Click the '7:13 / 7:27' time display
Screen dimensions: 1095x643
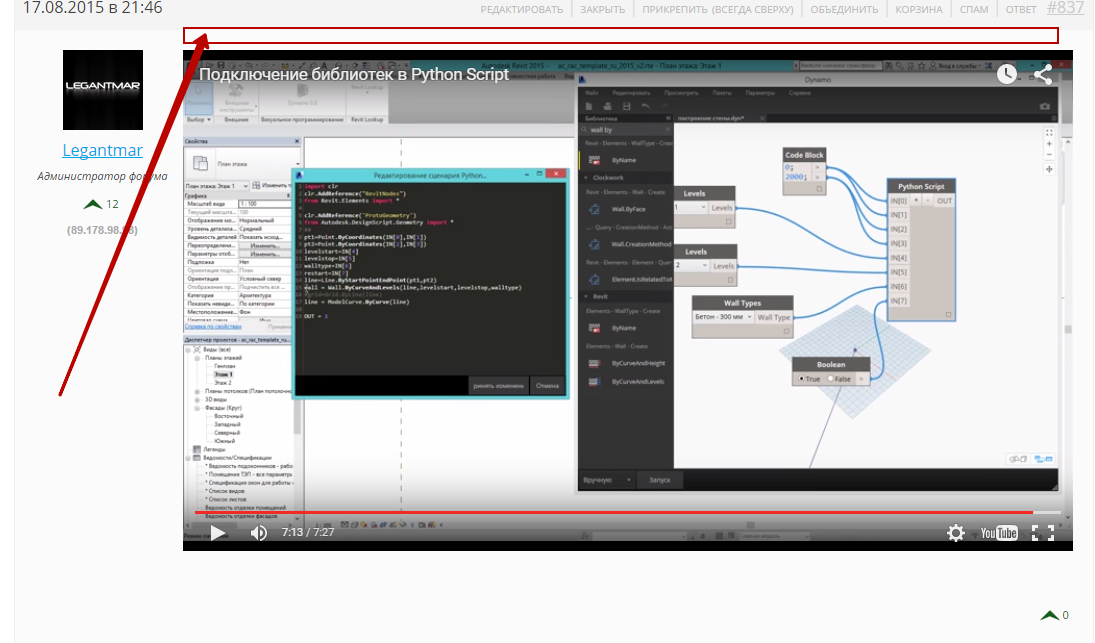pyautogui.click(x=308, y=533)
